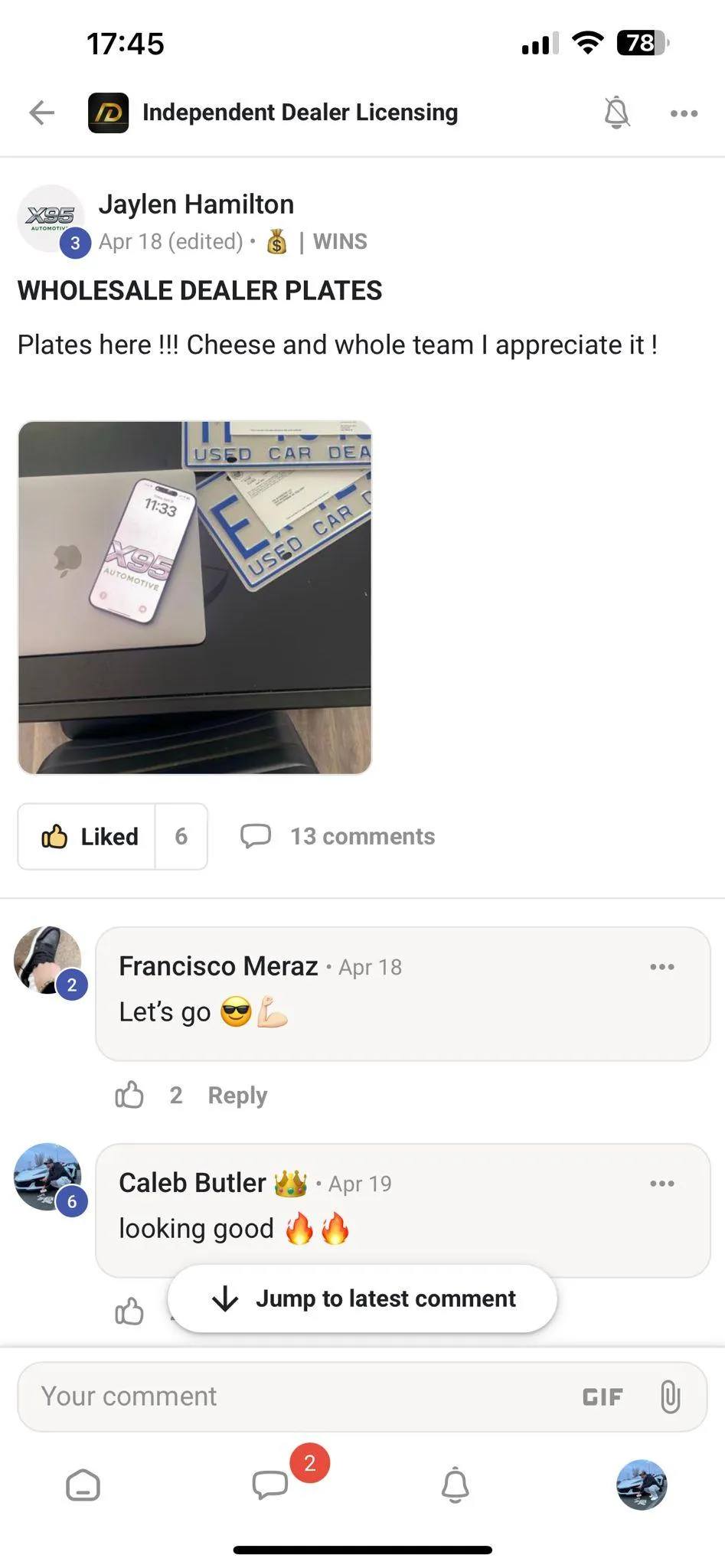Toggle the muted notification bell in header
The width and height of the screenshot is (725, 1568).
point(616,113)
